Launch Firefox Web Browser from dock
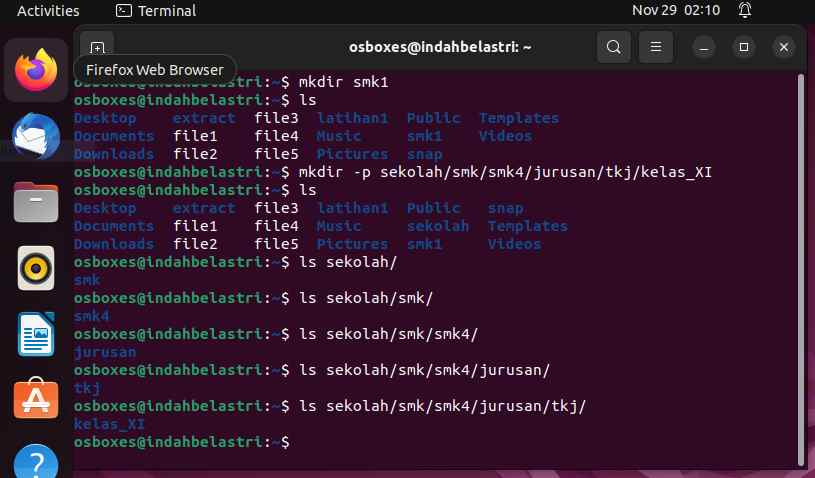Image resolution: width=815 pixels, height=478 pixels. (x=36, y=70)
